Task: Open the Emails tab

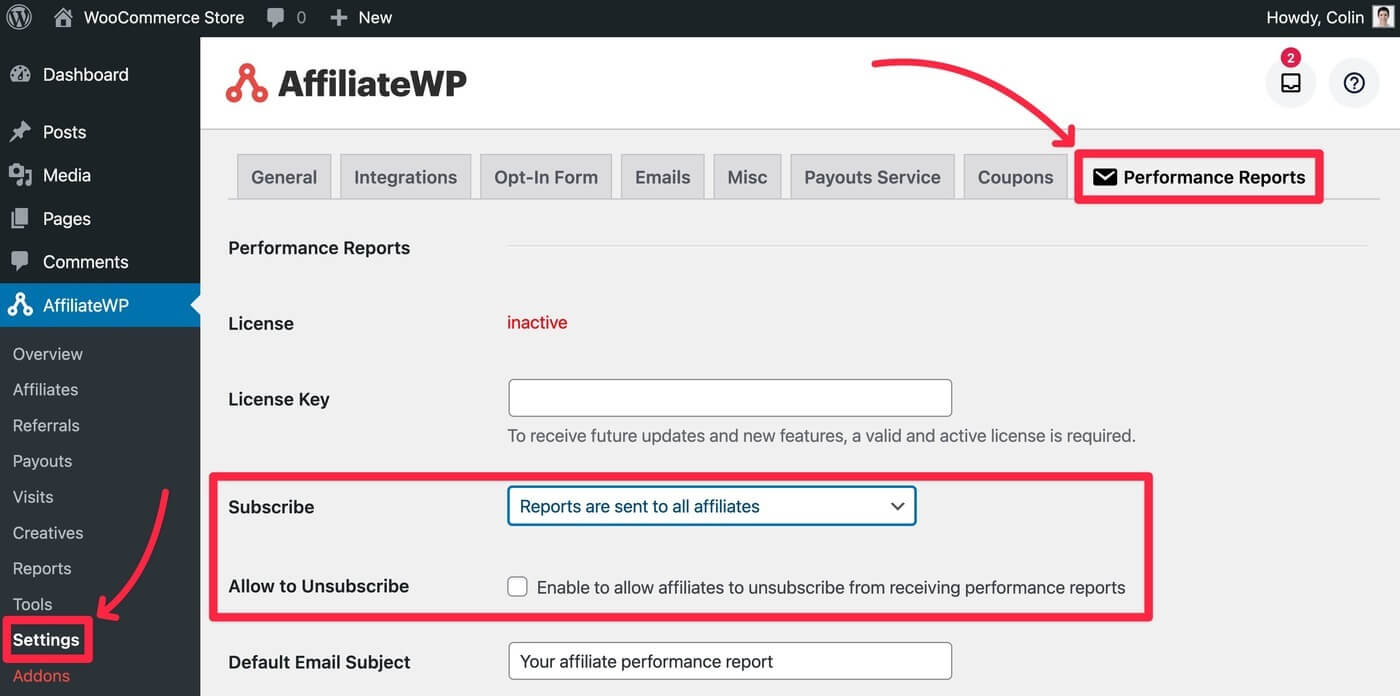Action: 663,177
